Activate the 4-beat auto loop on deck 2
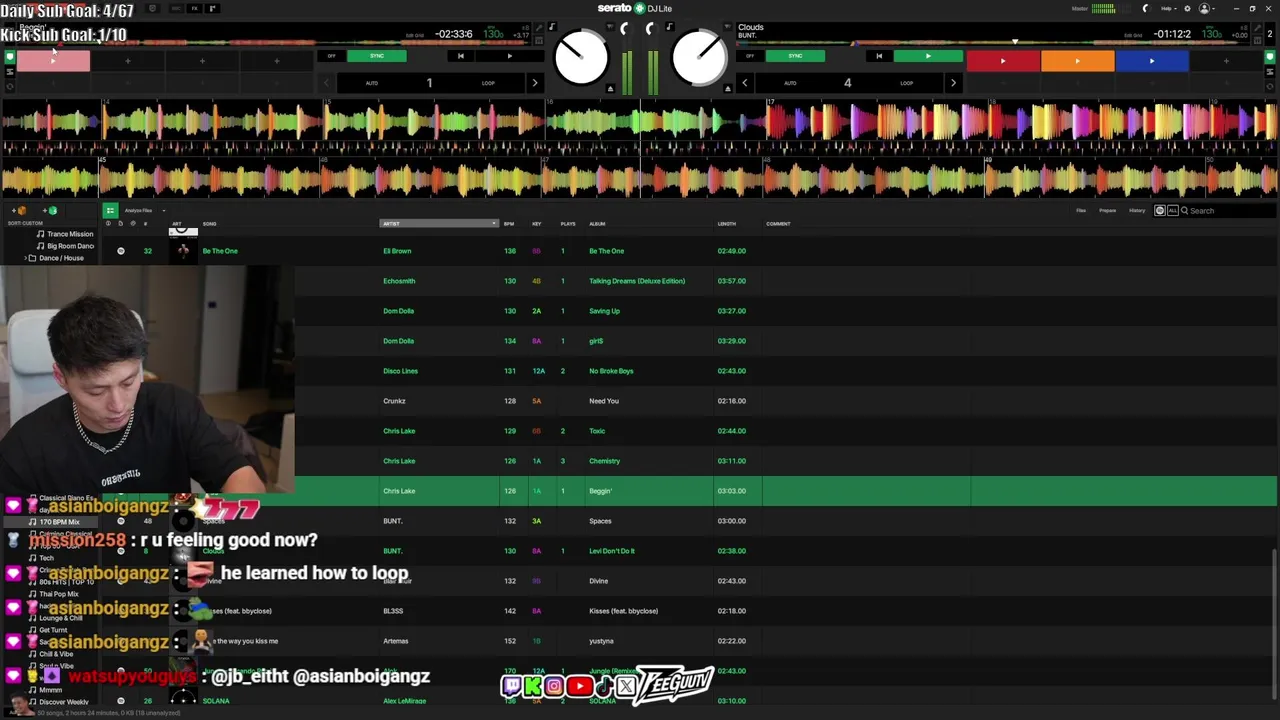Image resolution: width=1280 pixels, height=720 pixels. pyautogui.click(x=847, y=83)
